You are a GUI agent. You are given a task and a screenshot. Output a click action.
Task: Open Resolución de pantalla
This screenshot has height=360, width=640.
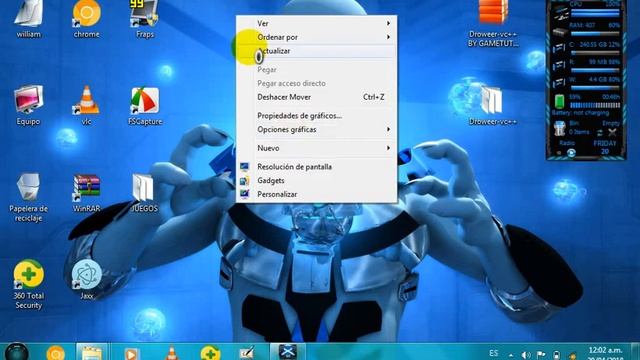316,167
